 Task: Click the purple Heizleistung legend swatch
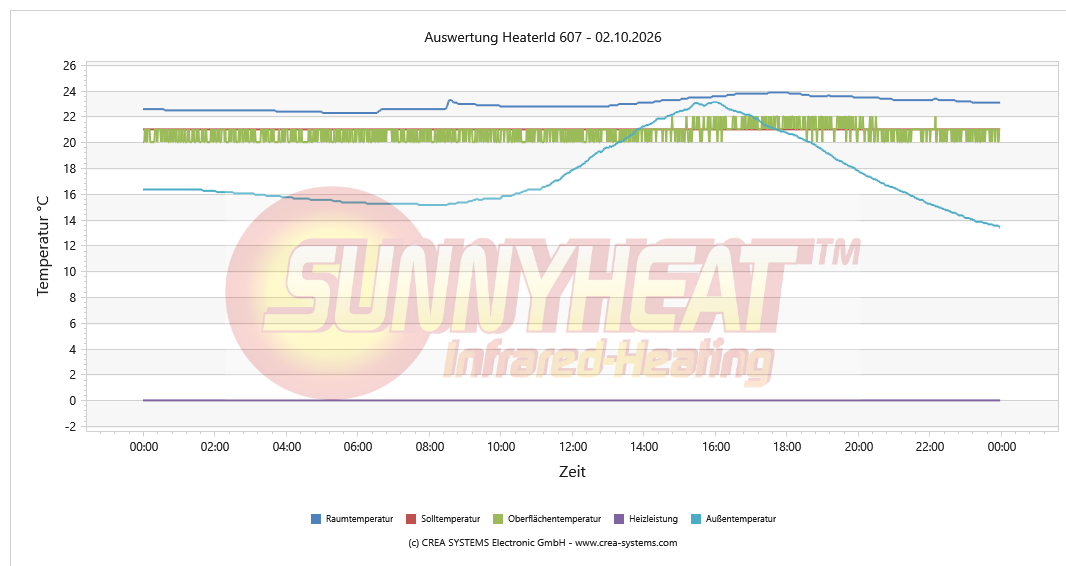pyautogui.click(x=619, y=519)
